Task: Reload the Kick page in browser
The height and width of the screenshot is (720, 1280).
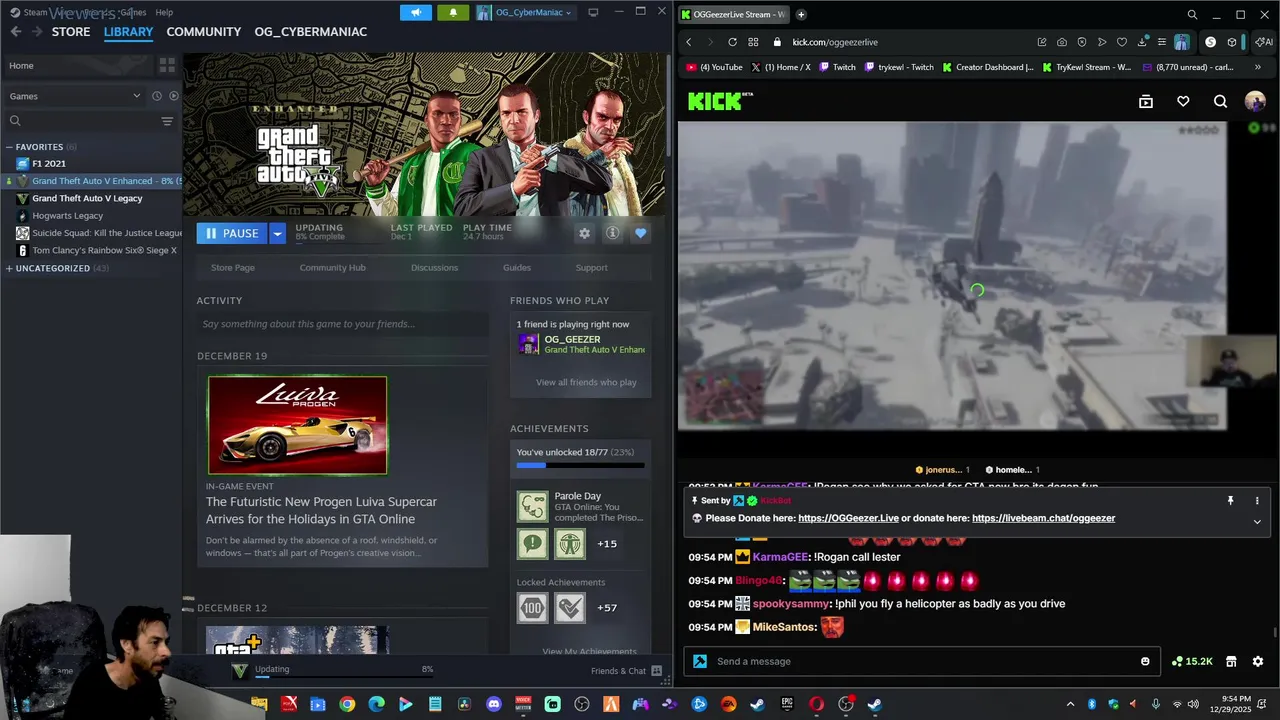Action: pos(732,42)
